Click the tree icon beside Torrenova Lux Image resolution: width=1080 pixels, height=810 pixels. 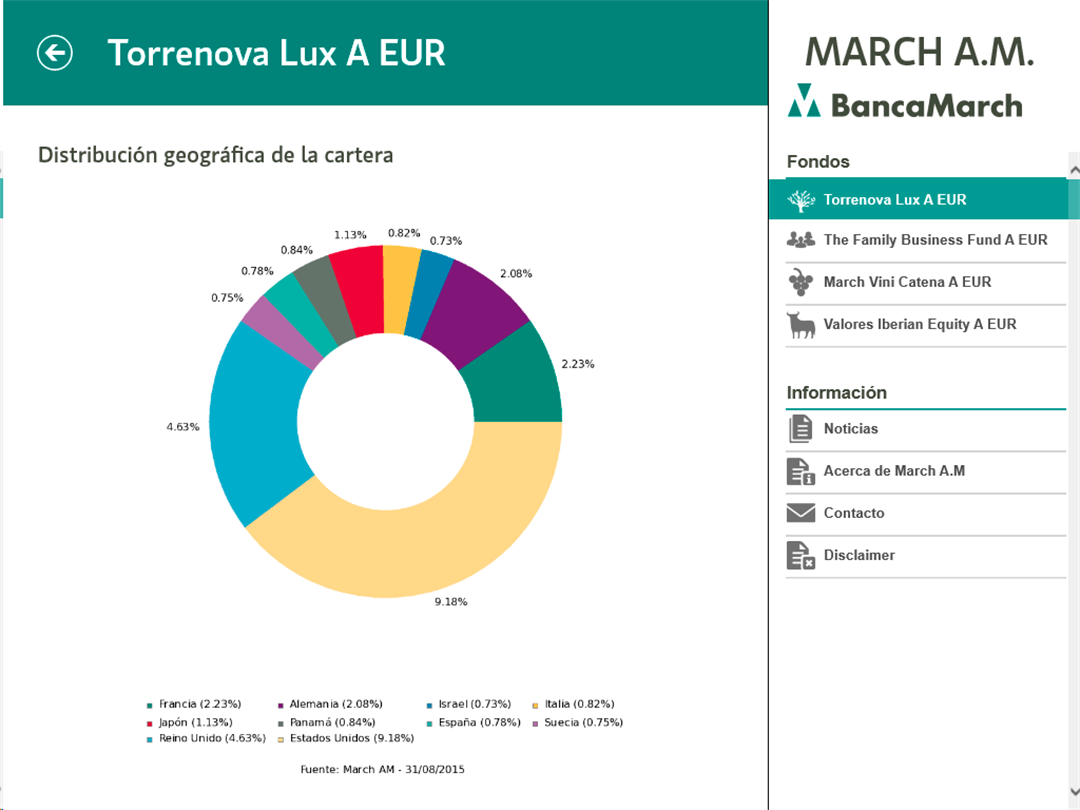[x=801, y=200]
